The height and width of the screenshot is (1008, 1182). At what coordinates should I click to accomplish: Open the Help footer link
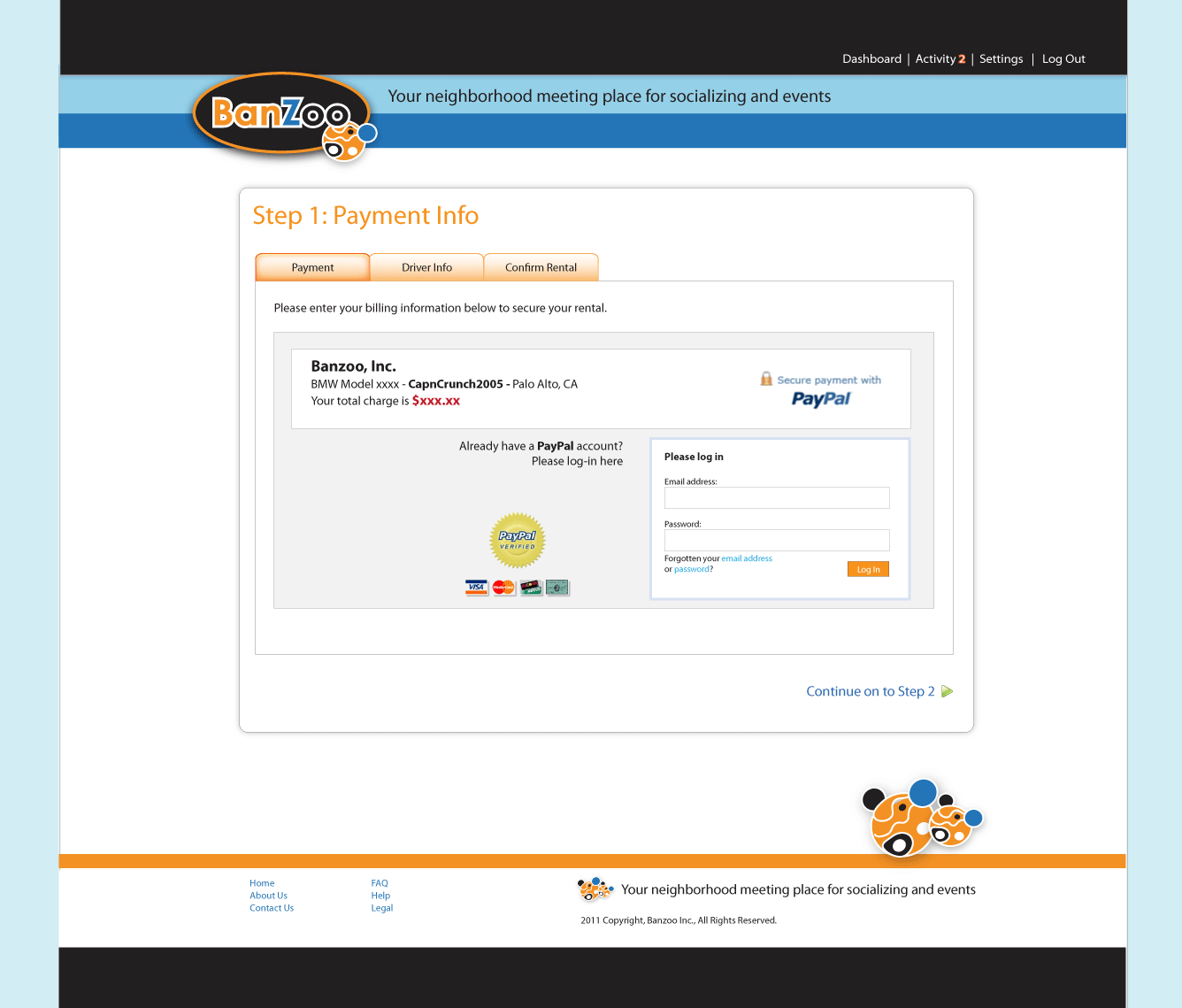(x=380, y=896)
